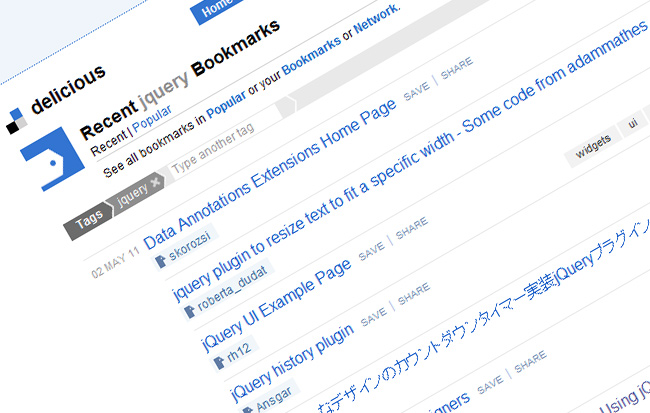Click the delicious logo squares icon

tap(17, 121)
